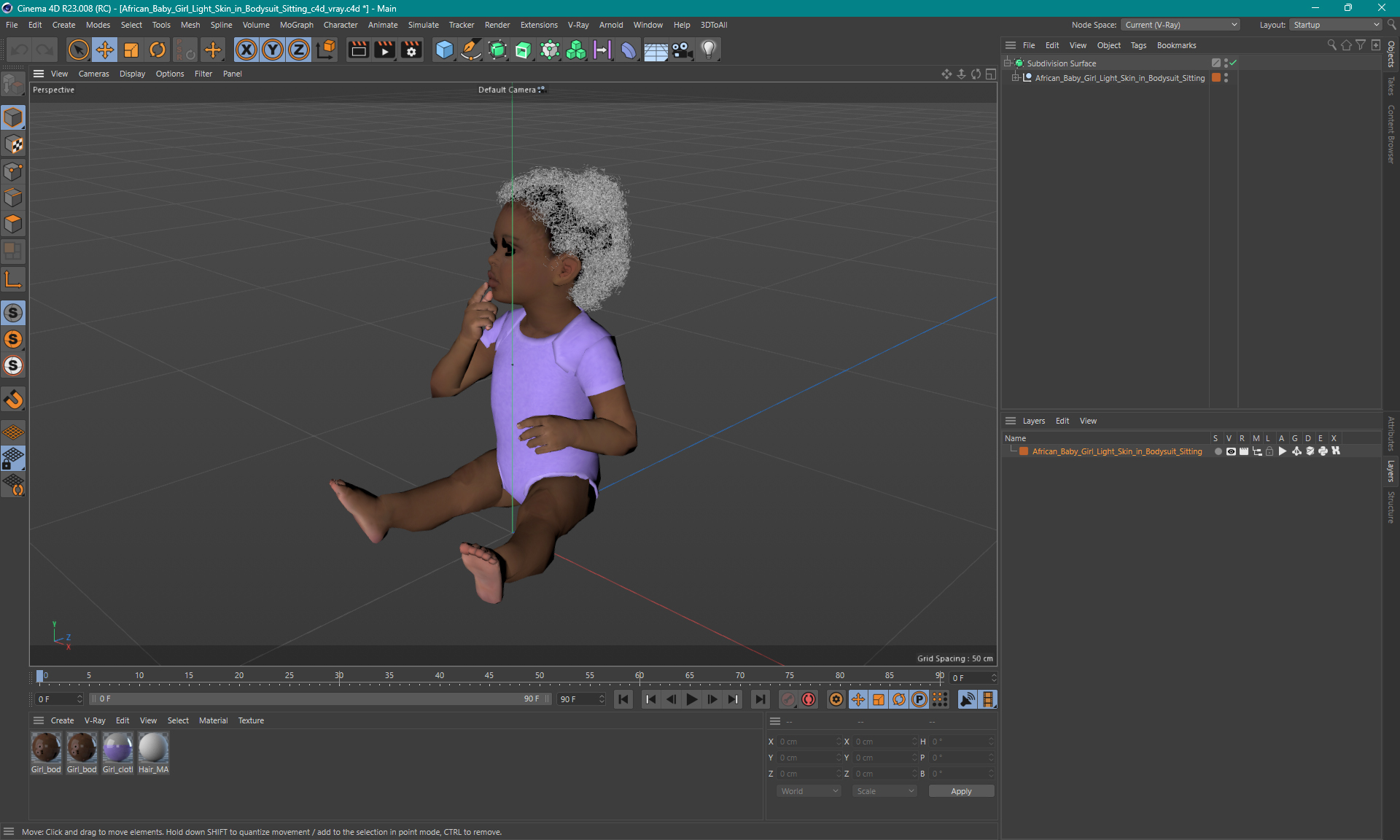
Task: Click Render View clapperboard icon
Action: 358,50
